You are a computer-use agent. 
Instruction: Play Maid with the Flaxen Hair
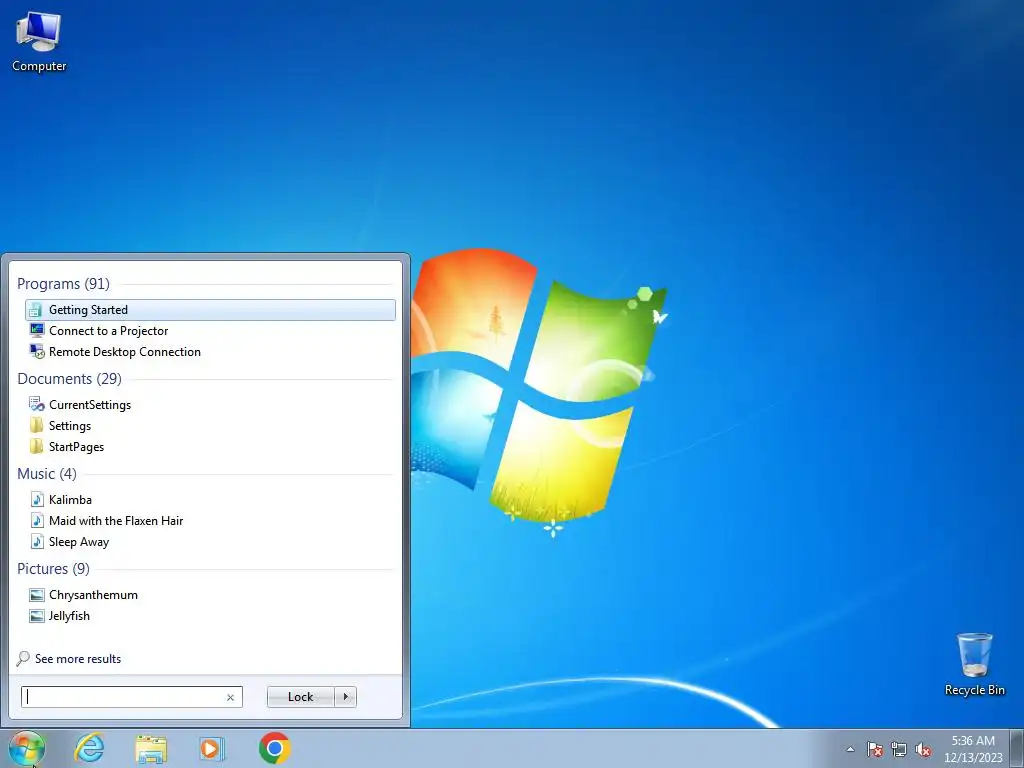click(210, 520)
